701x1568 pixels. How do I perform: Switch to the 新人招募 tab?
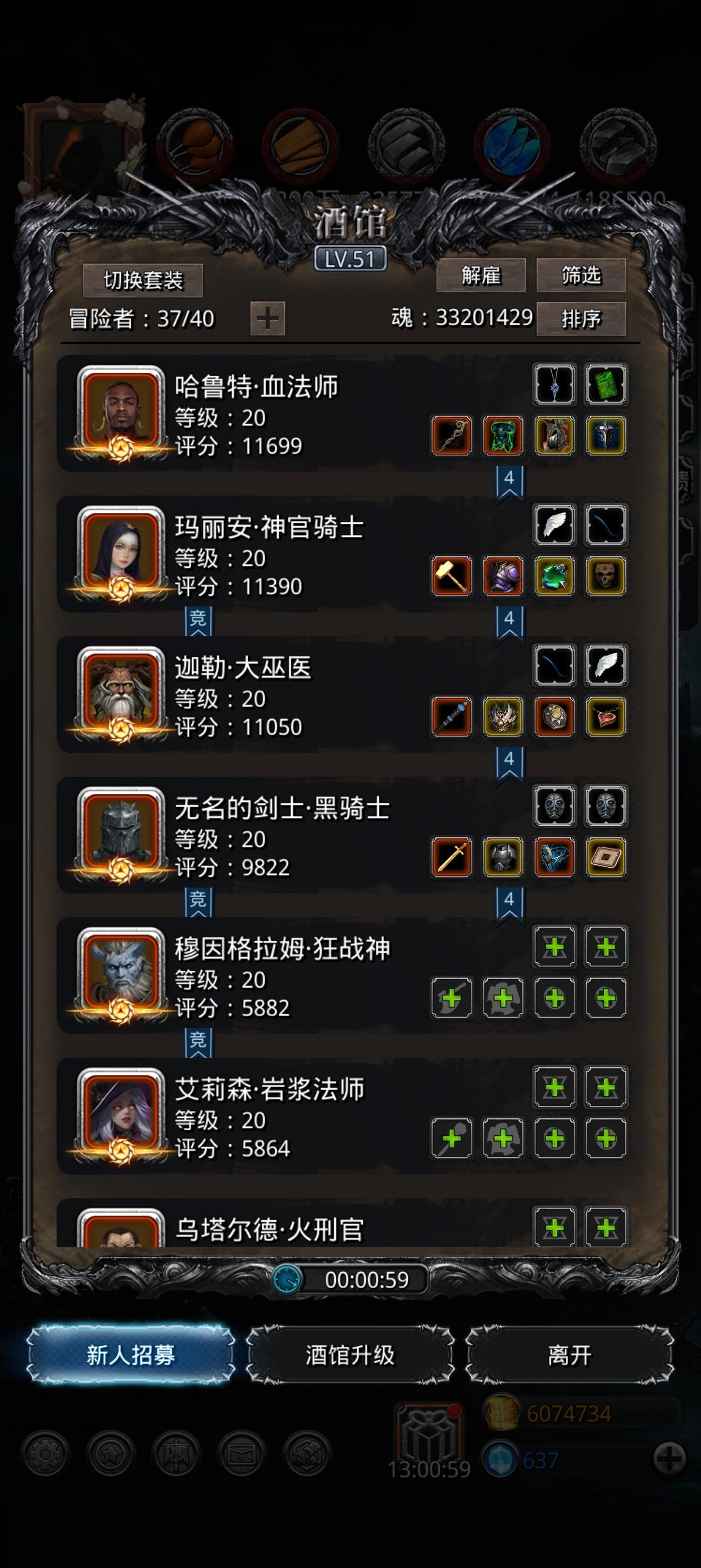[131, 1355]
